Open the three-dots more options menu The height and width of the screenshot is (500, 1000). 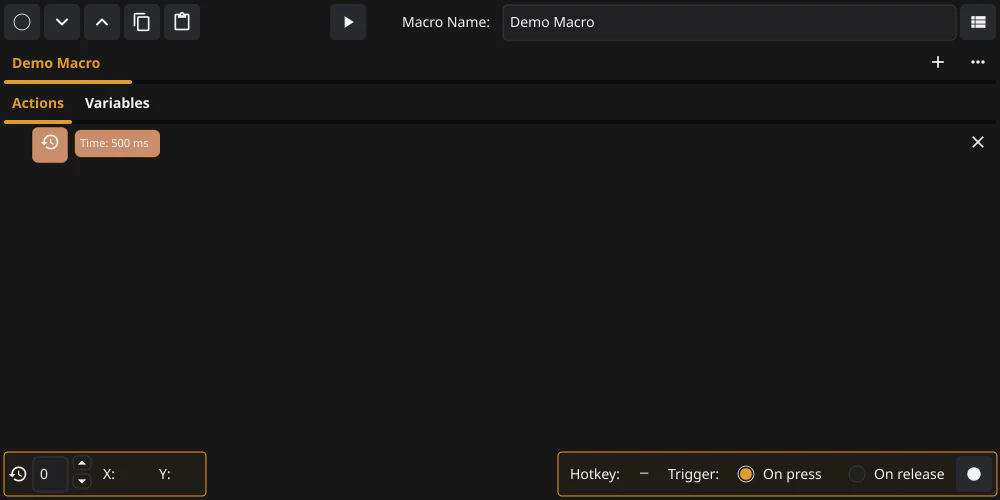coord(978,62)
